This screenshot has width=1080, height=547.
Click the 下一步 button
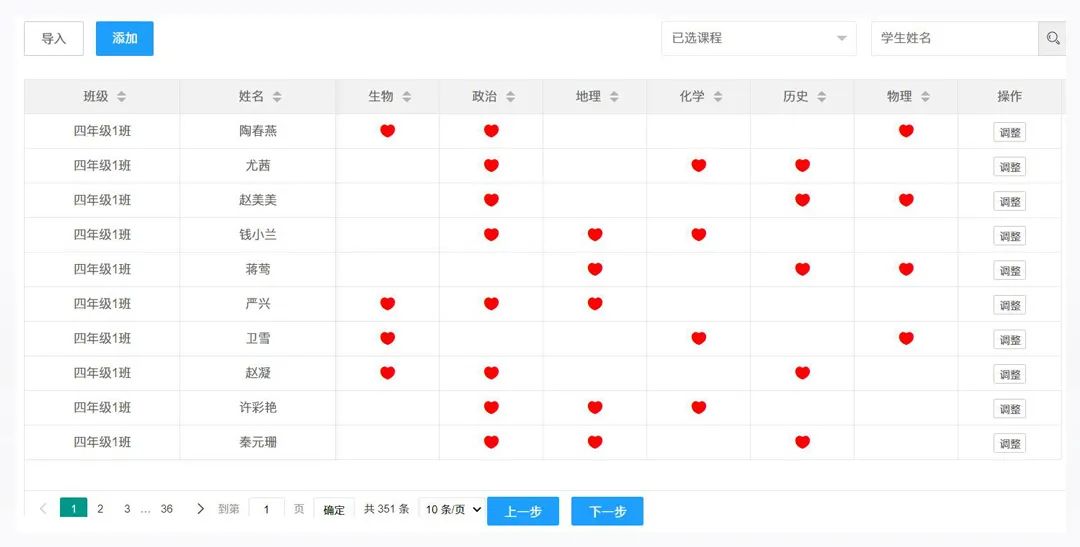(608, 511)
